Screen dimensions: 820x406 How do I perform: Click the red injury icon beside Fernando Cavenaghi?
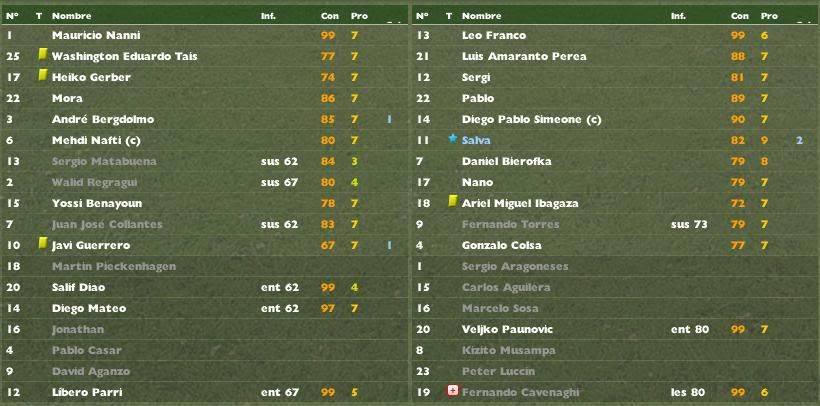coord(452,391)
